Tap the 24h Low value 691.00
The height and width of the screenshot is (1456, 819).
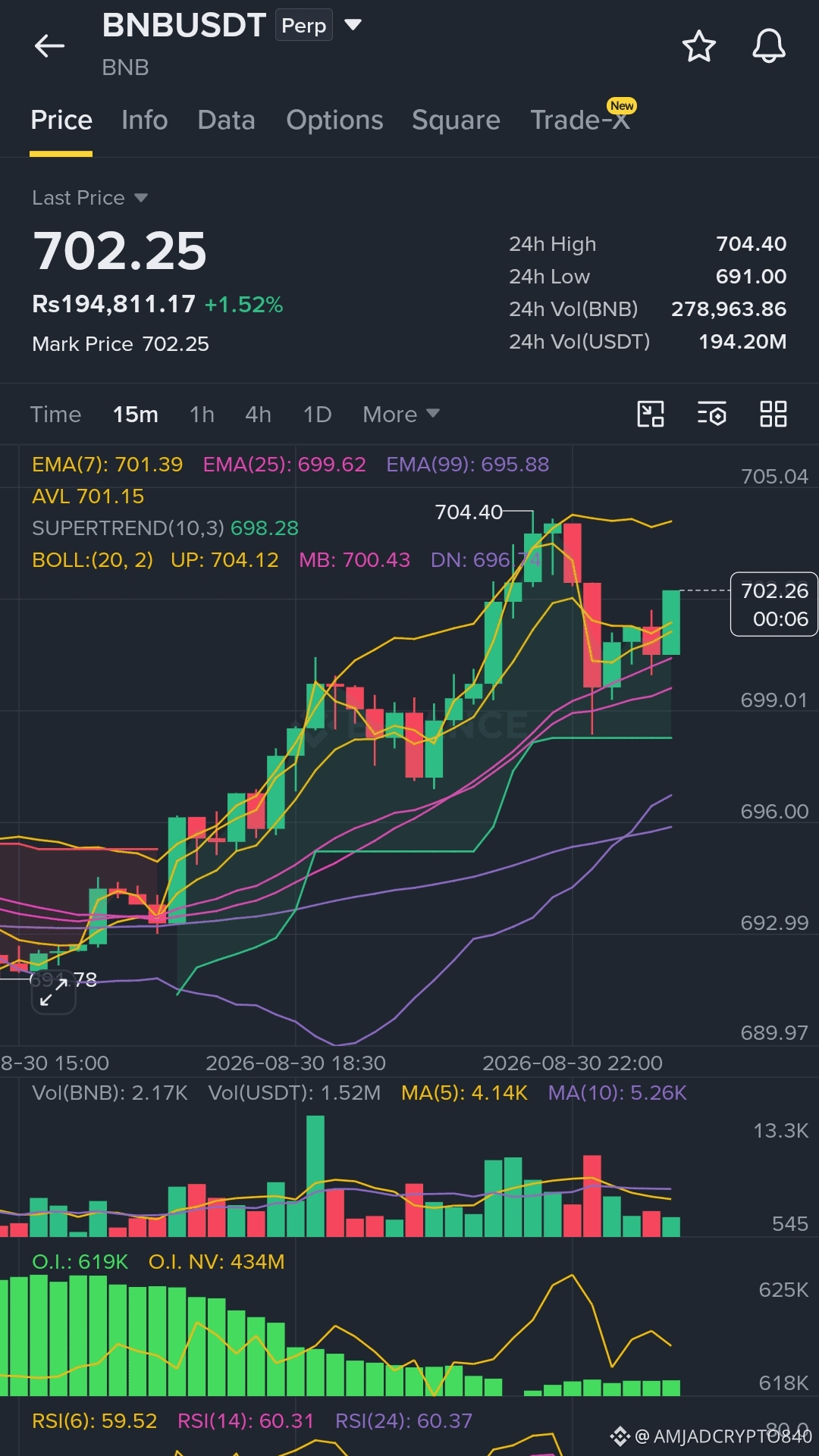click(x=751, y=277)
